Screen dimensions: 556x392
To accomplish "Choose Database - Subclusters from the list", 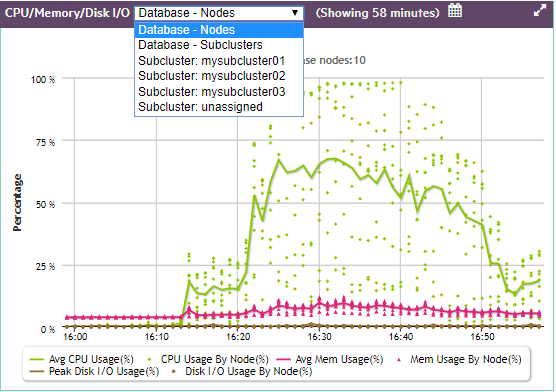I will (219, 45).
